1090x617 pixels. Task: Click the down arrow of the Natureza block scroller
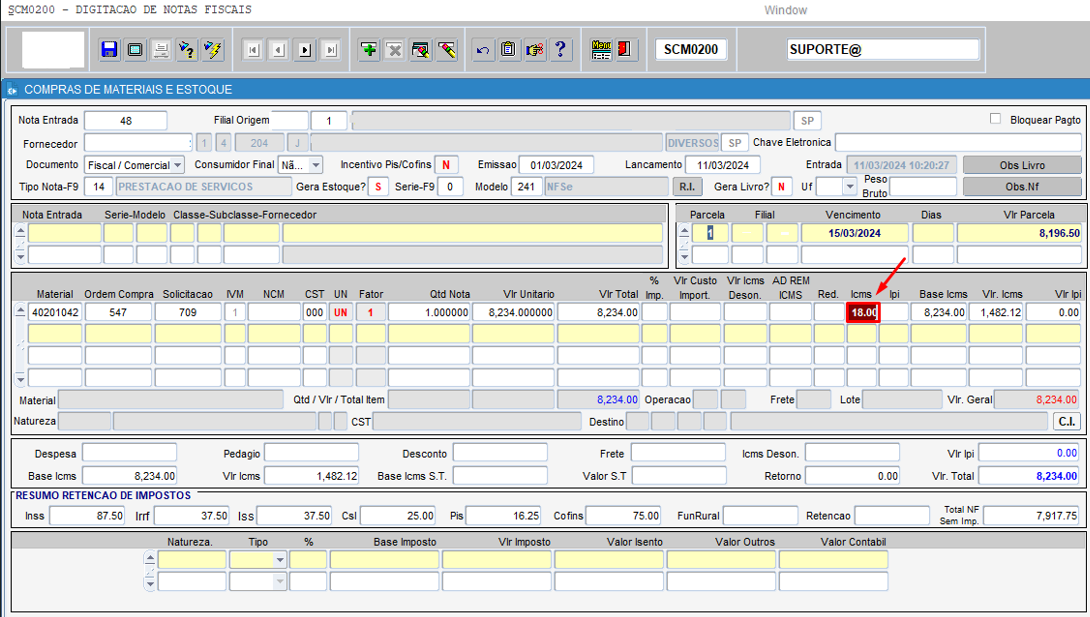(x=150, y=584)
